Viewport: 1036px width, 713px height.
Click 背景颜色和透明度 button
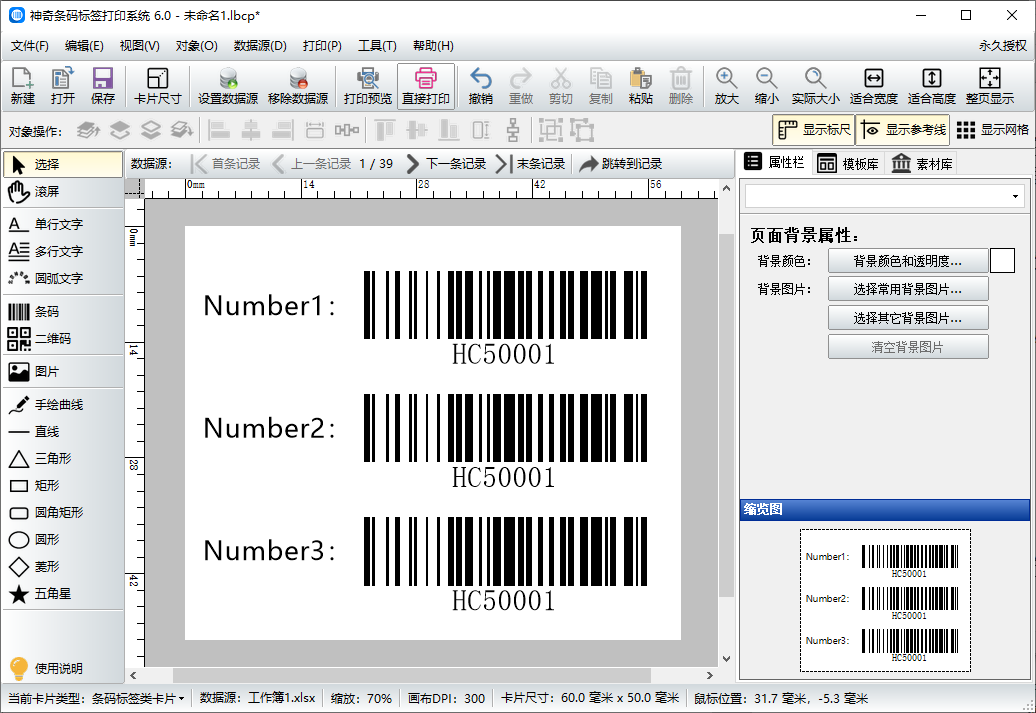(x=908, y=261)
